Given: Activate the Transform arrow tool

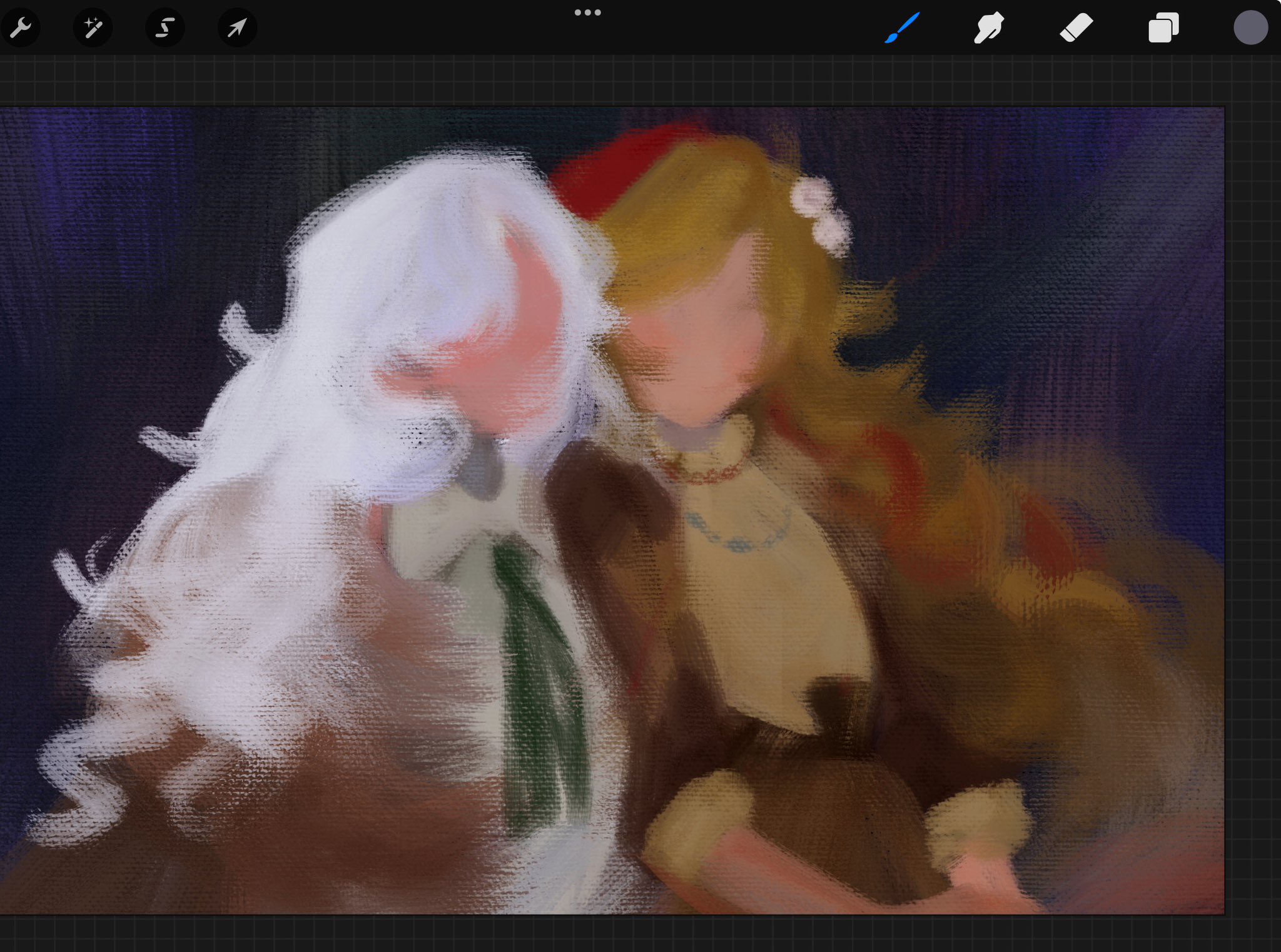Looking at the screenshot, I should pyautogui.click(x=237, y=28).
